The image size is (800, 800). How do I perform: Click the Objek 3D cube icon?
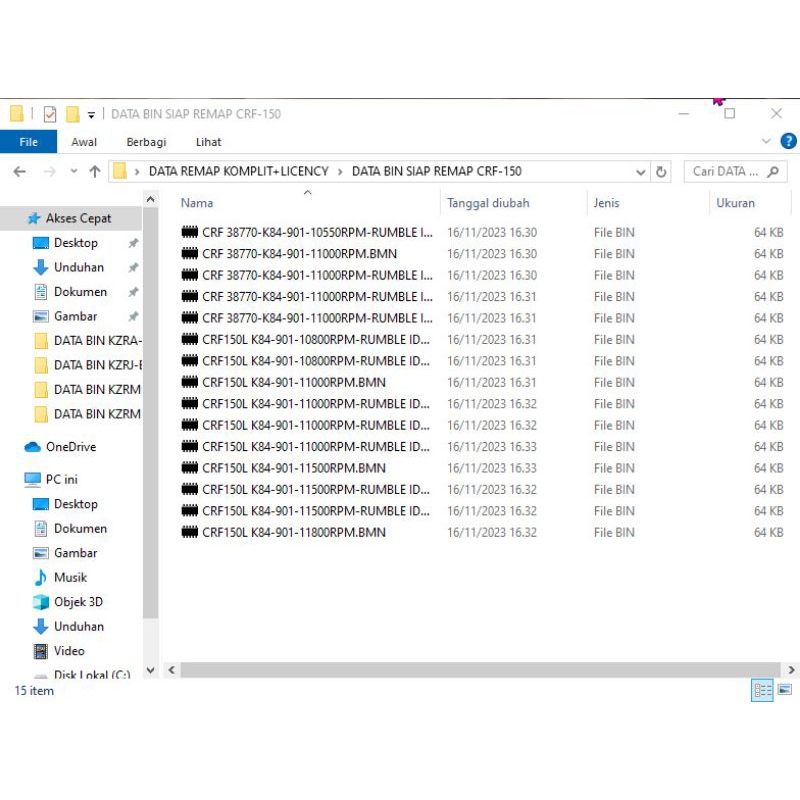pos(41,602)
